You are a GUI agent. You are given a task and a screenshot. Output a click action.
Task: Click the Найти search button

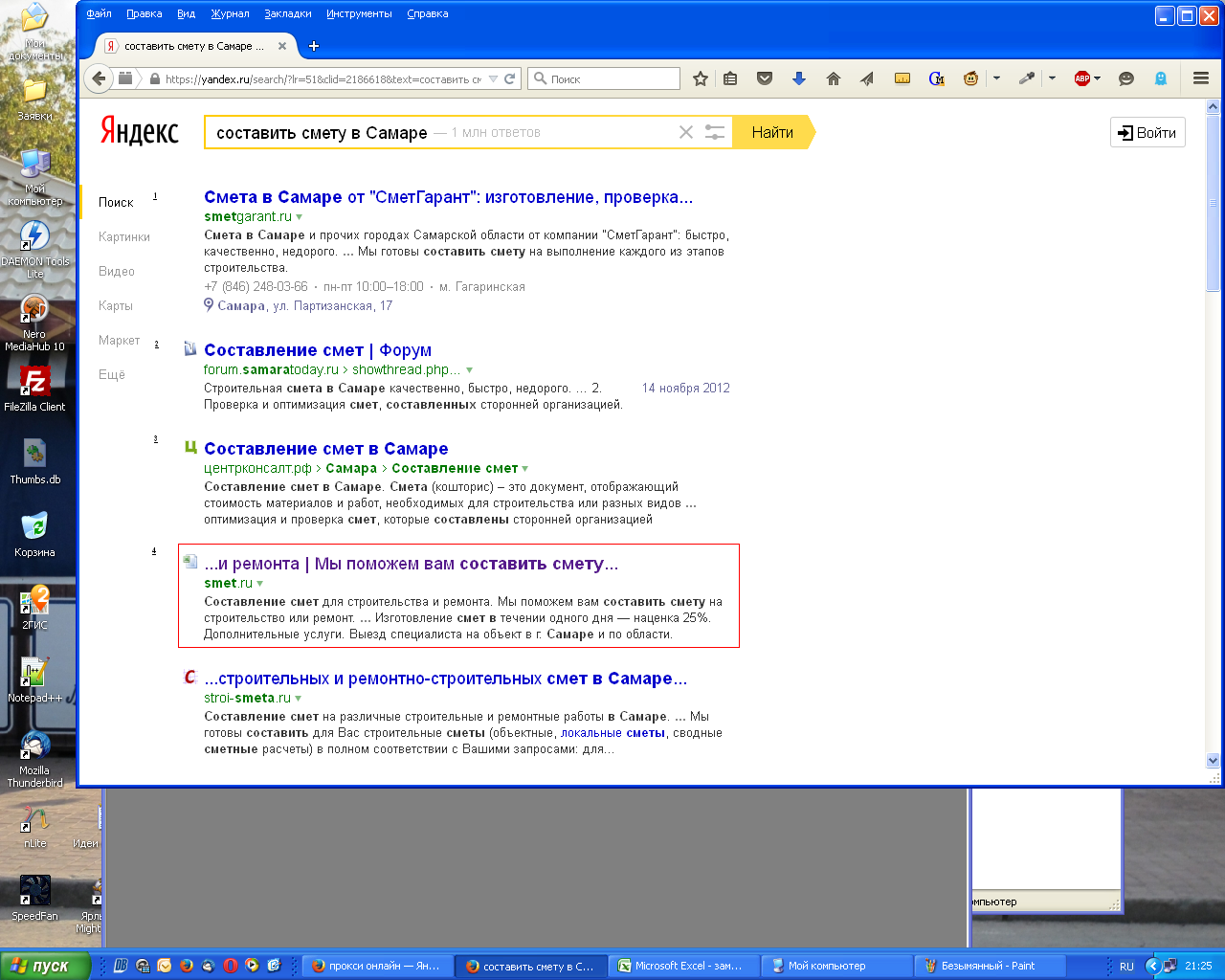pos(773,132)
